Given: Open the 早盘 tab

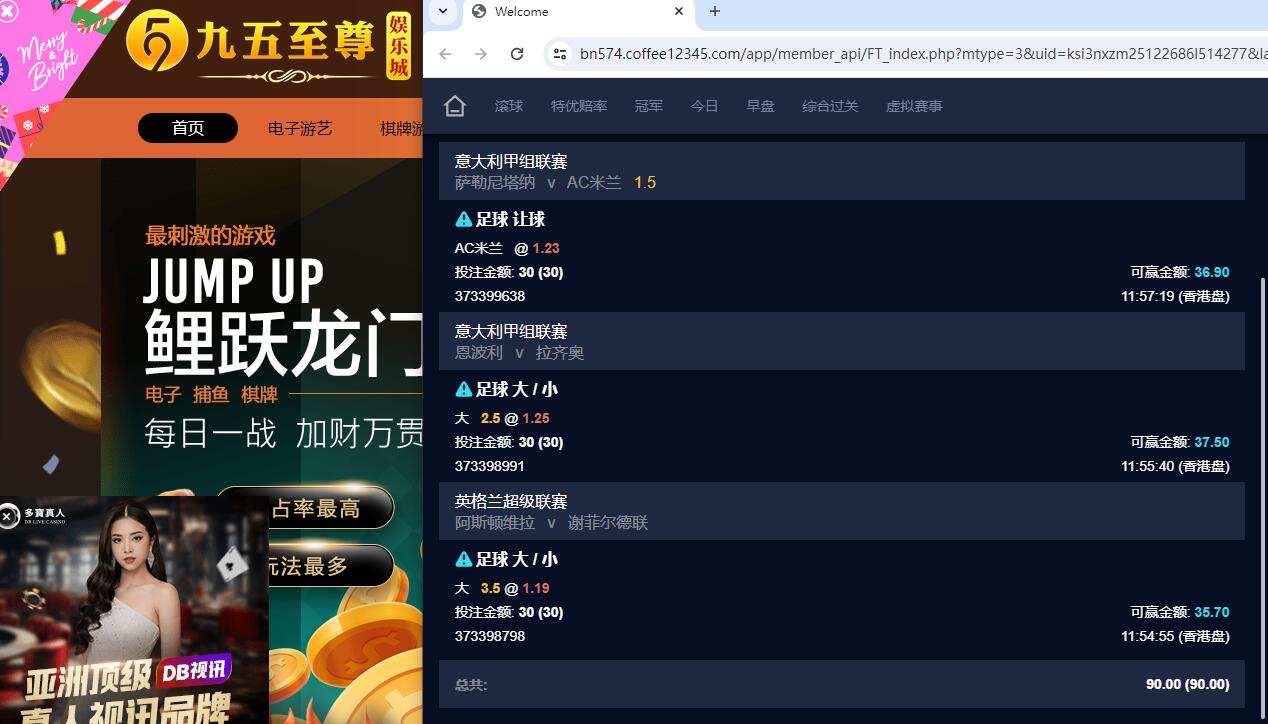Looking at the screenshot, I should point(761,106).
